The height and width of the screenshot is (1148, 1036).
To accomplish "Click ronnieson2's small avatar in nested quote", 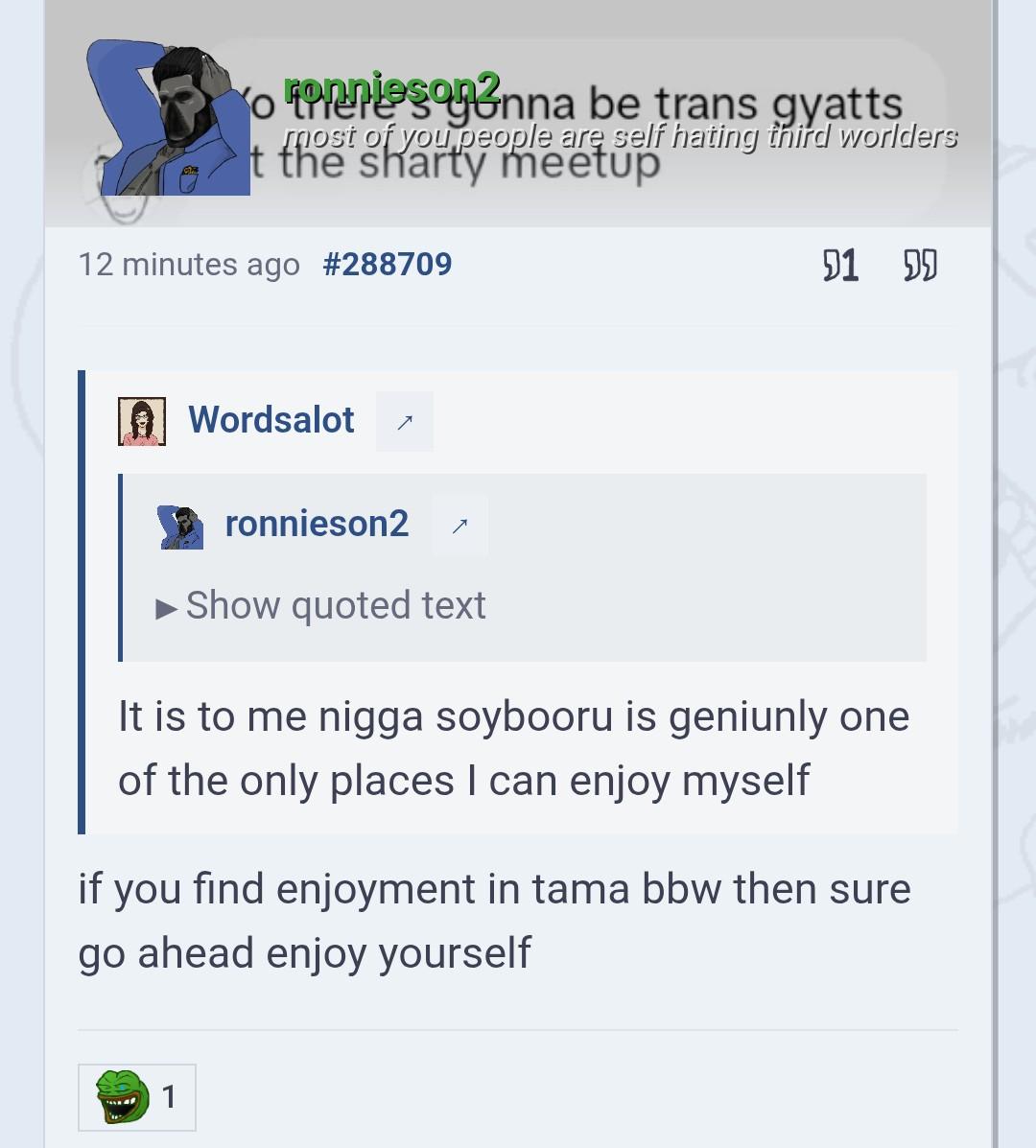I will point(181,527).
